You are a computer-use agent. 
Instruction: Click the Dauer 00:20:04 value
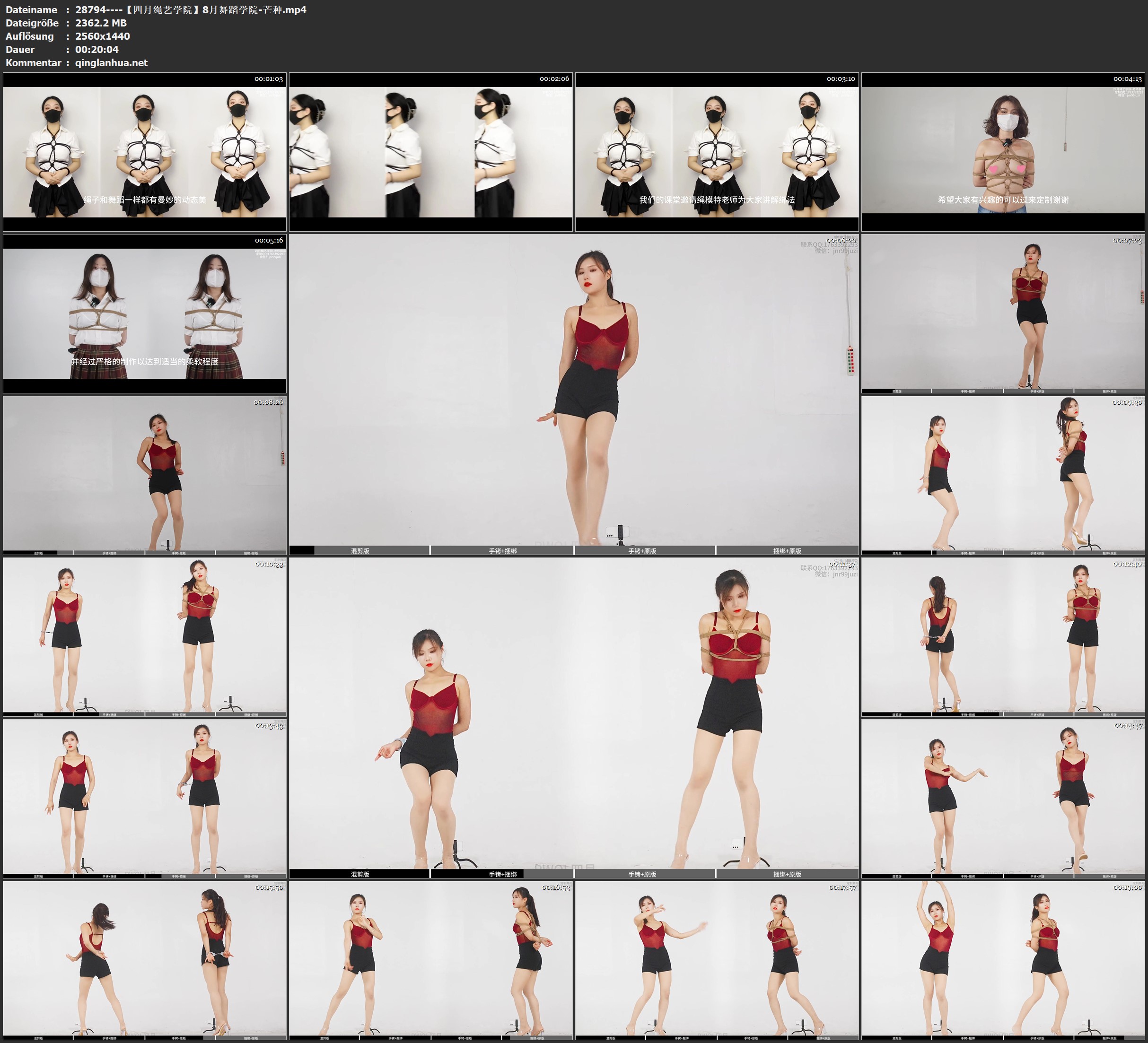(x=97, y=50)
